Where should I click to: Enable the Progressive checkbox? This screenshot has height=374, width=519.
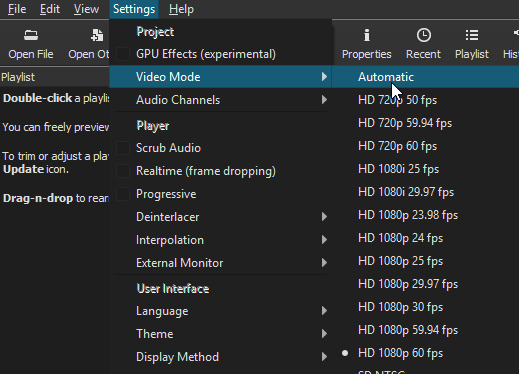[x=123, y=194]
